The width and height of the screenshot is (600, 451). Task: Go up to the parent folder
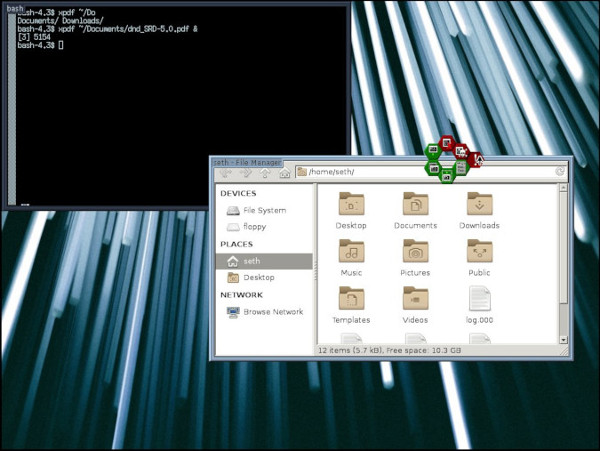click(x=265, y=172)
